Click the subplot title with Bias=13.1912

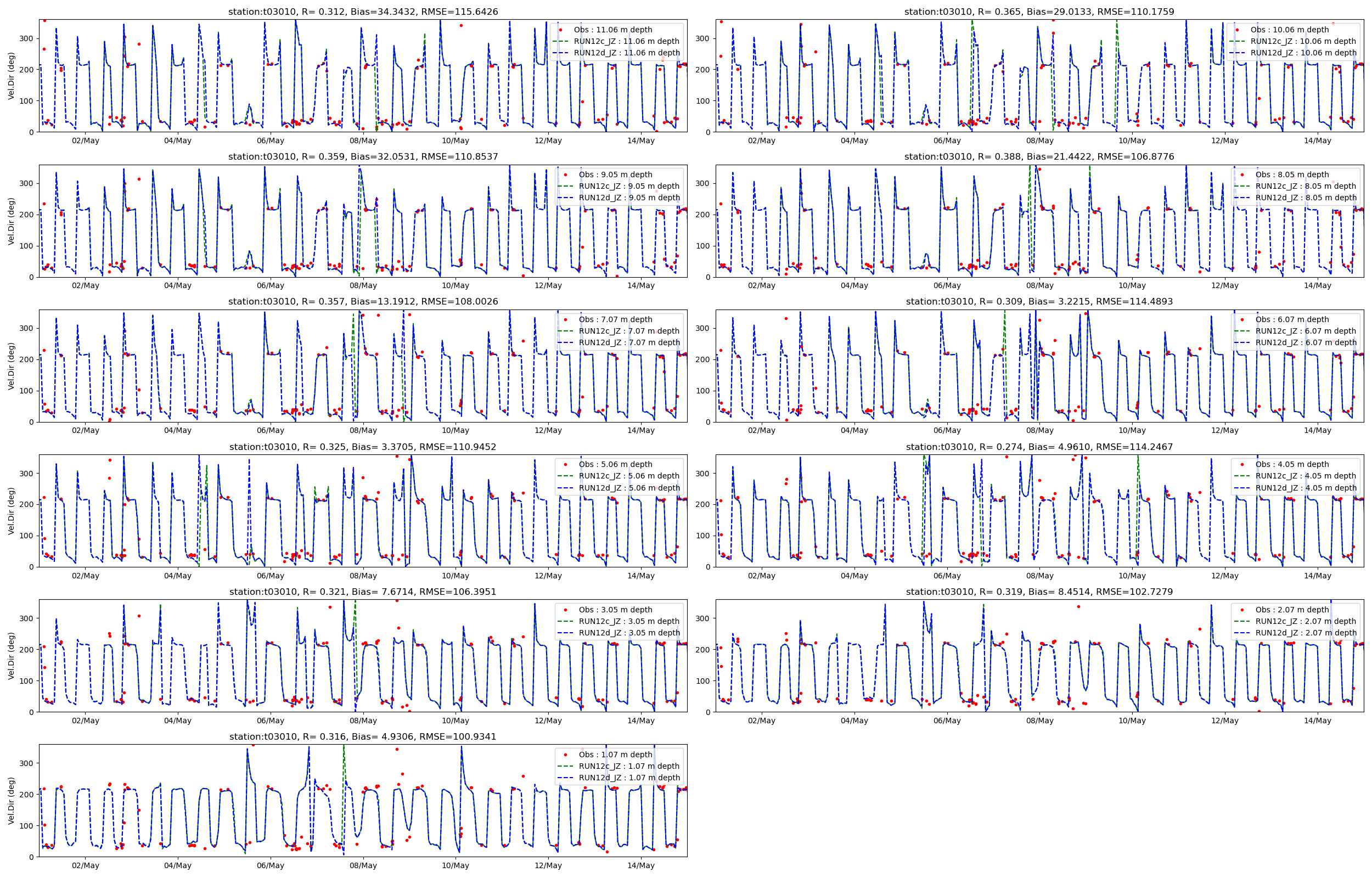[x=363, y=302]
